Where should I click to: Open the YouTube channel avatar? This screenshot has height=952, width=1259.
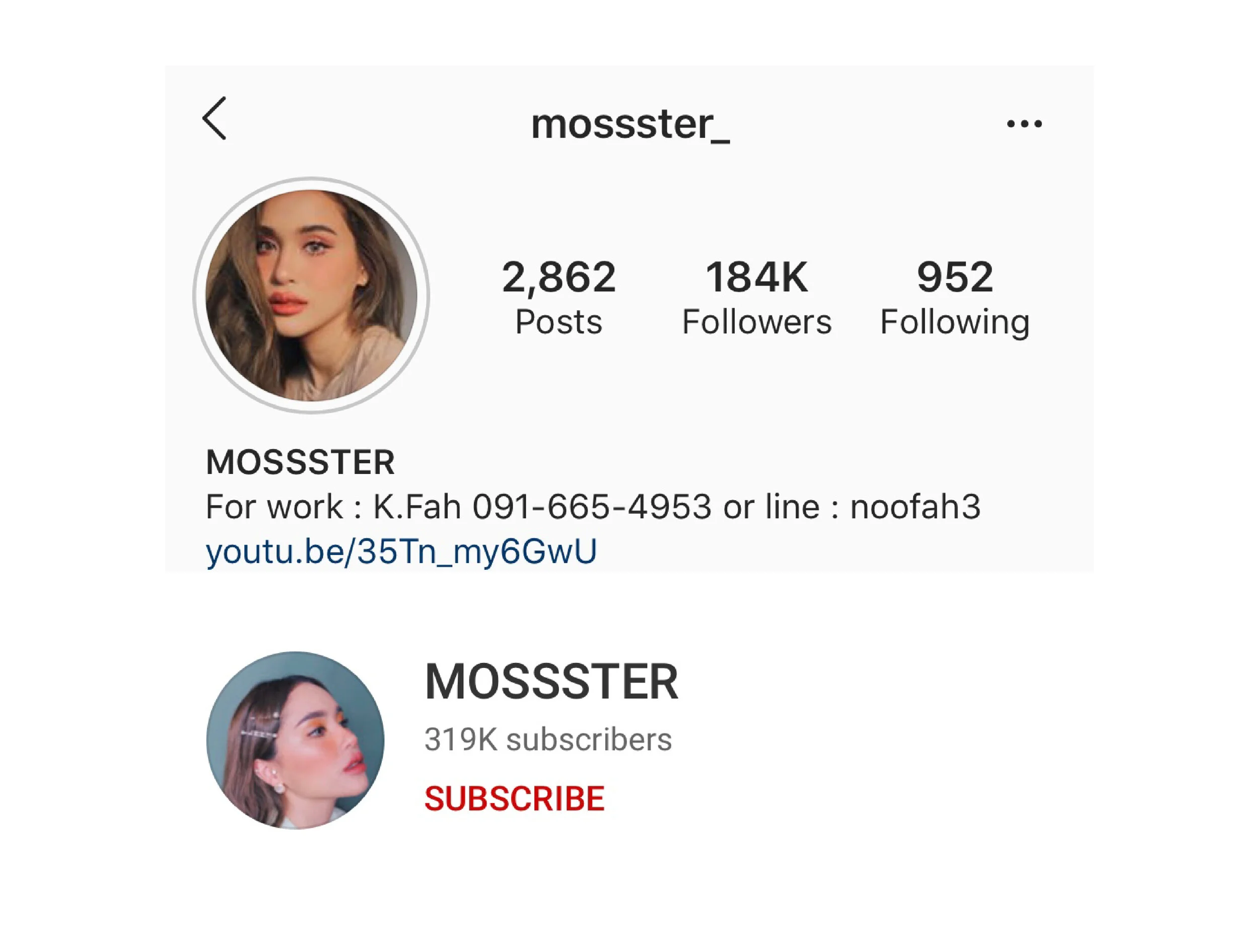click(x=295, y=740)
